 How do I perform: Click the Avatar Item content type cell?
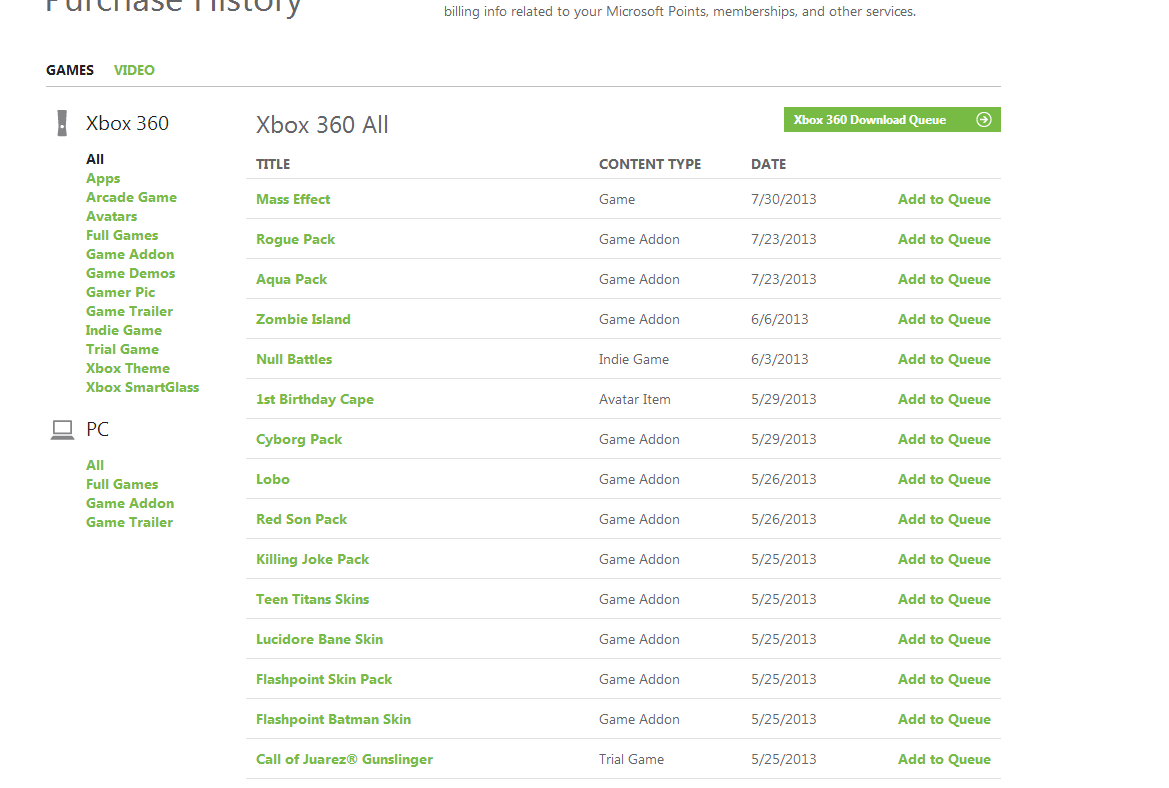pos(634,400)
